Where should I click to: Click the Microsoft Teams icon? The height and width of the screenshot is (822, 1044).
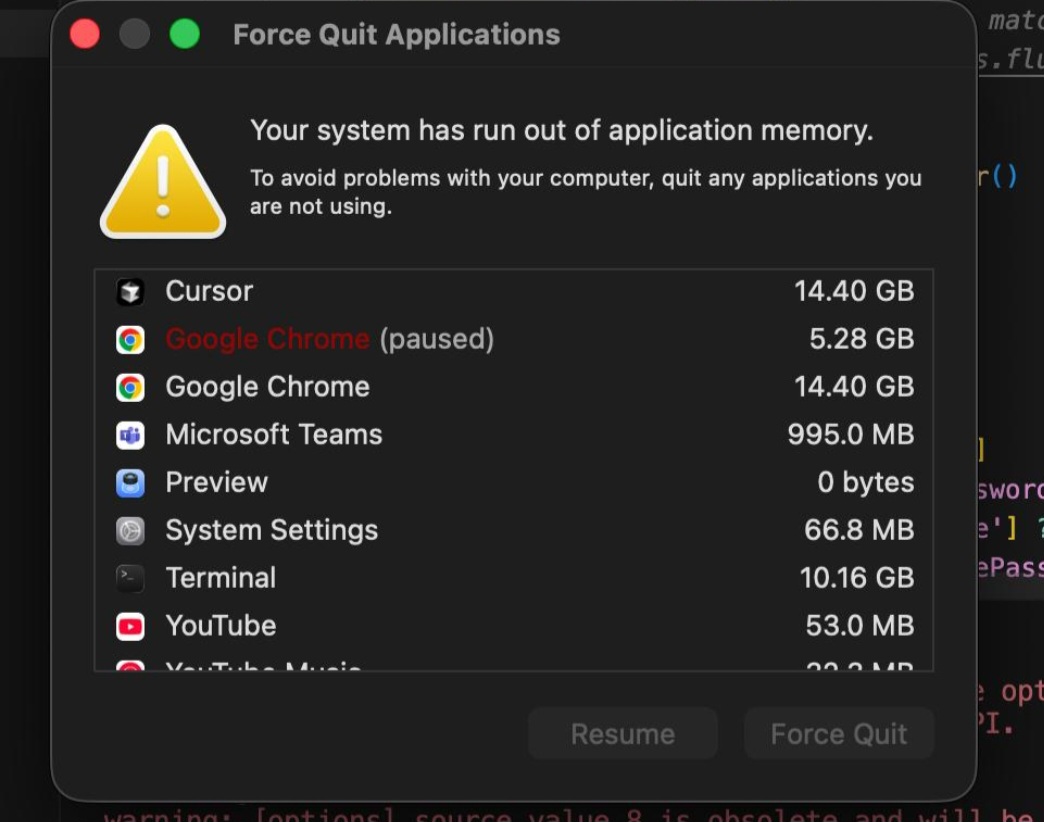(130, 435)
